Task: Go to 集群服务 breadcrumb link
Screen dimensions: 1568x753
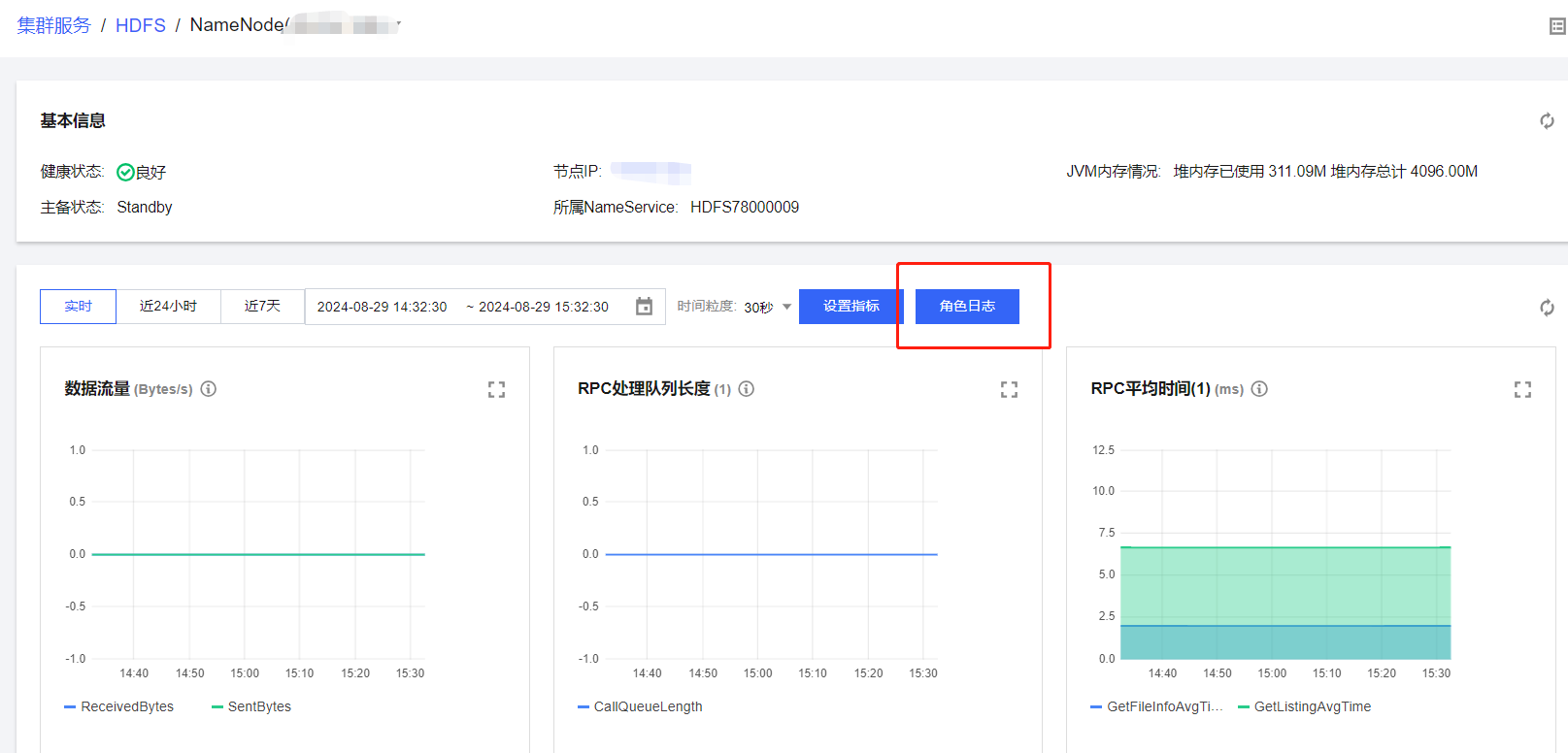Action: (53, 25)
